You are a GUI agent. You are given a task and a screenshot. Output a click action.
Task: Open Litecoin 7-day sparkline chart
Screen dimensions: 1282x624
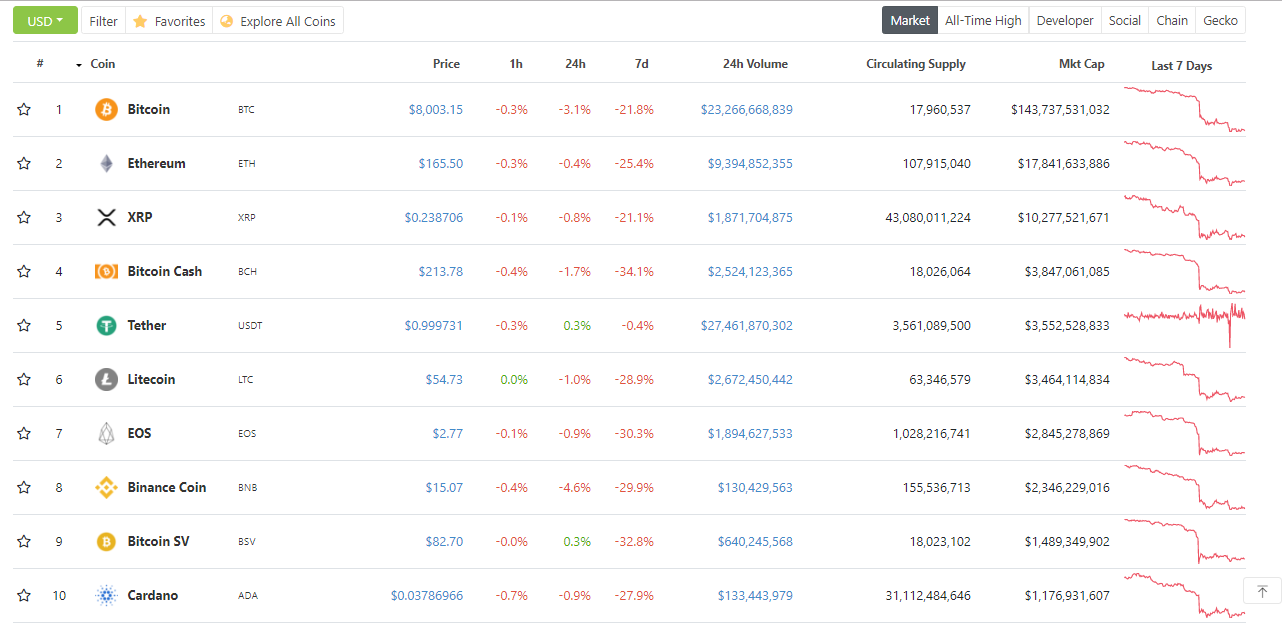[x=1185, y=380]
